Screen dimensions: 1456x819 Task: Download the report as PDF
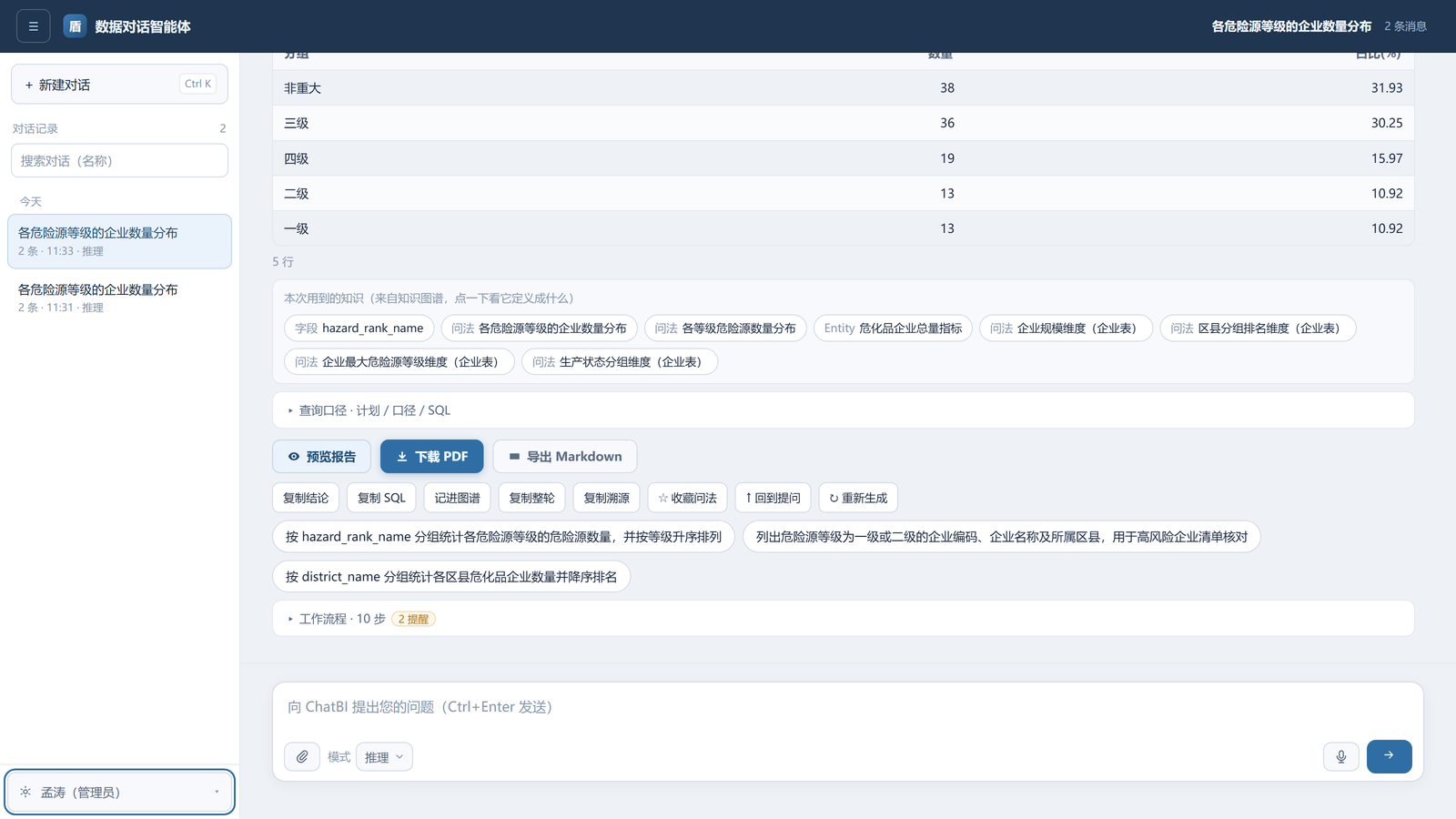(432, 457)
